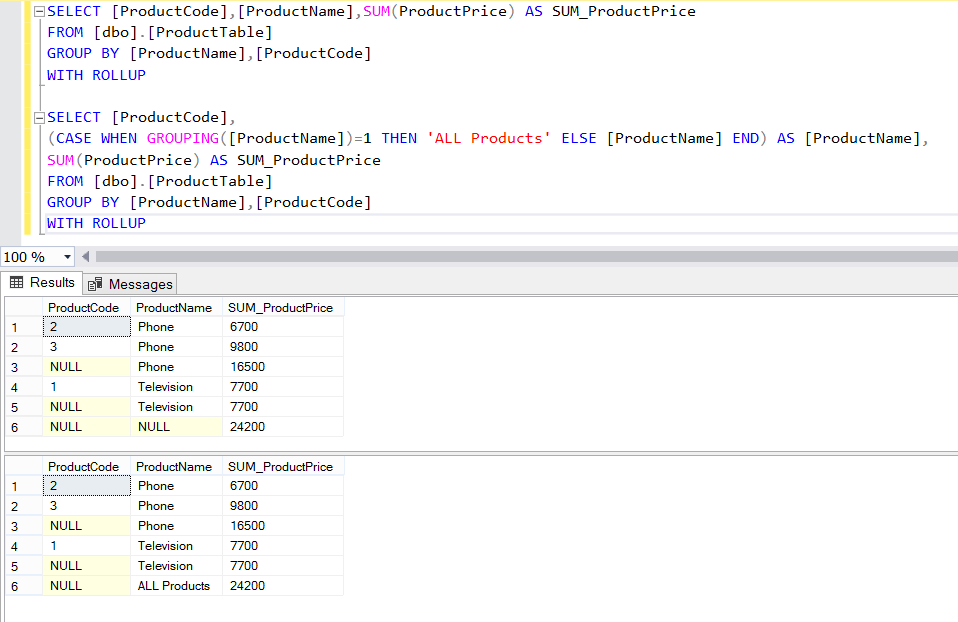
Task: Click 'GROUPING' keyword in the CASE expression
Action: coord(183,139)
